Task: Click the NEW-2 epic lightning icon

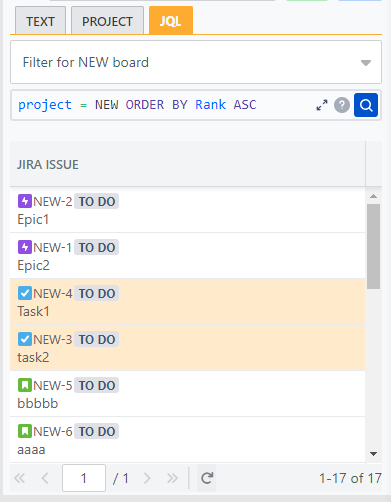Action: 25,201
